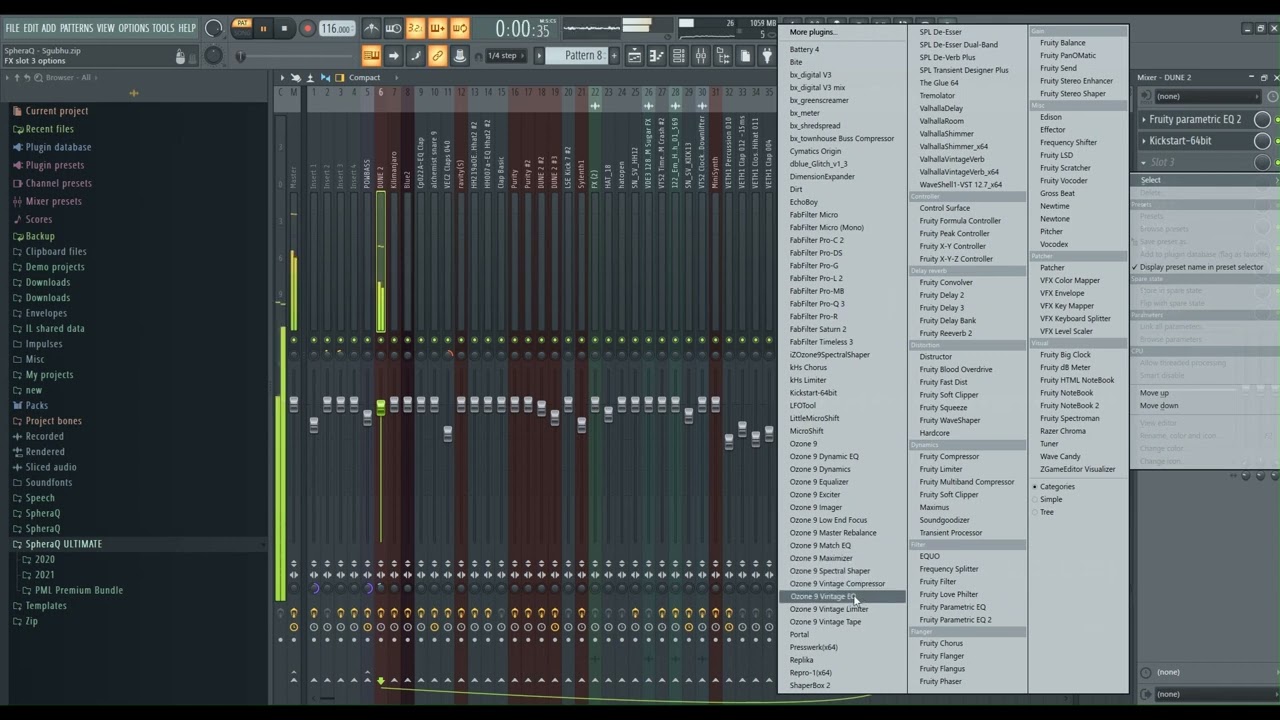Click Move down in slot menu

[x=1159, y=406]
